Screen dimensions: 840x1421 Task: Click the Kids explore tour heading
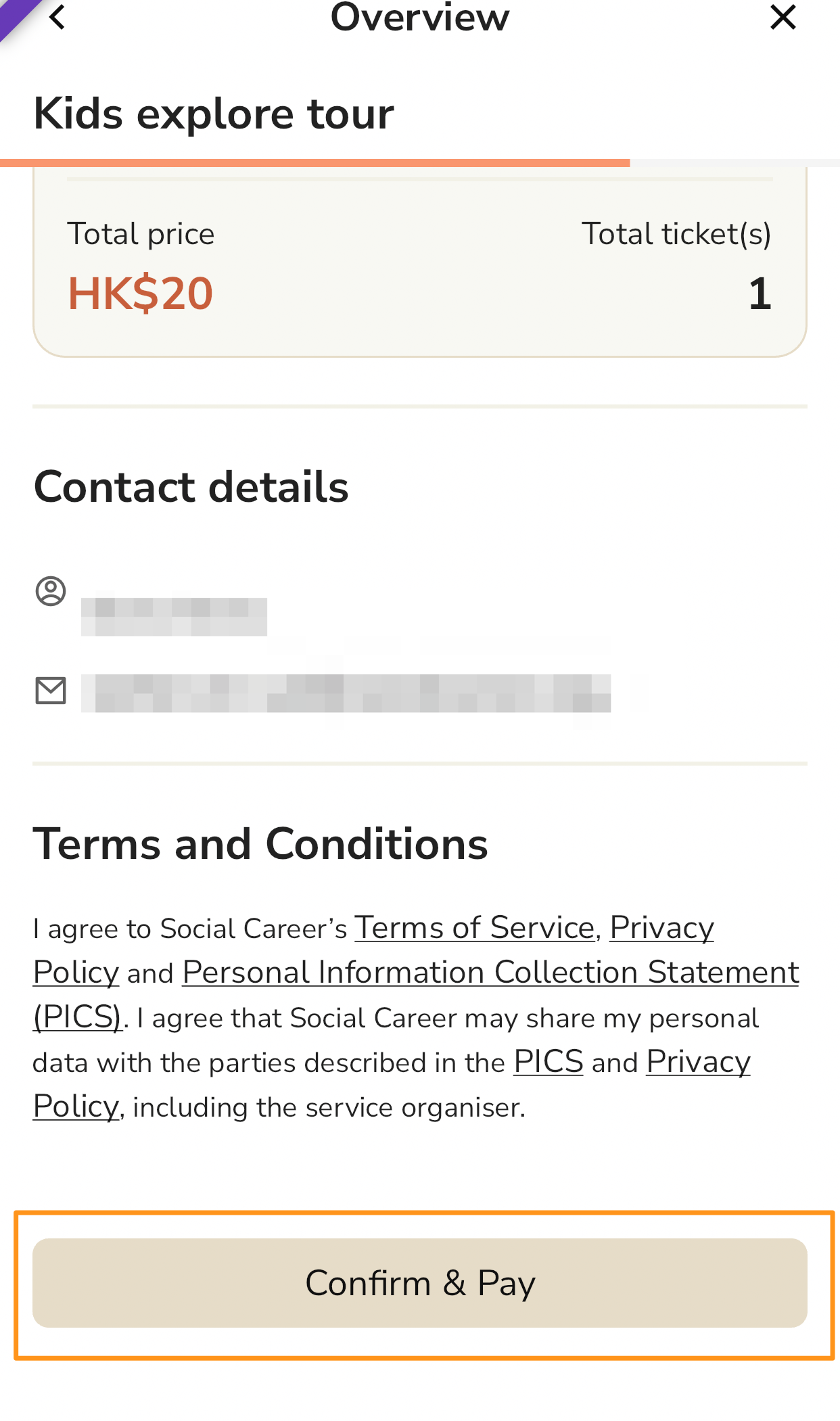point(214,113)
